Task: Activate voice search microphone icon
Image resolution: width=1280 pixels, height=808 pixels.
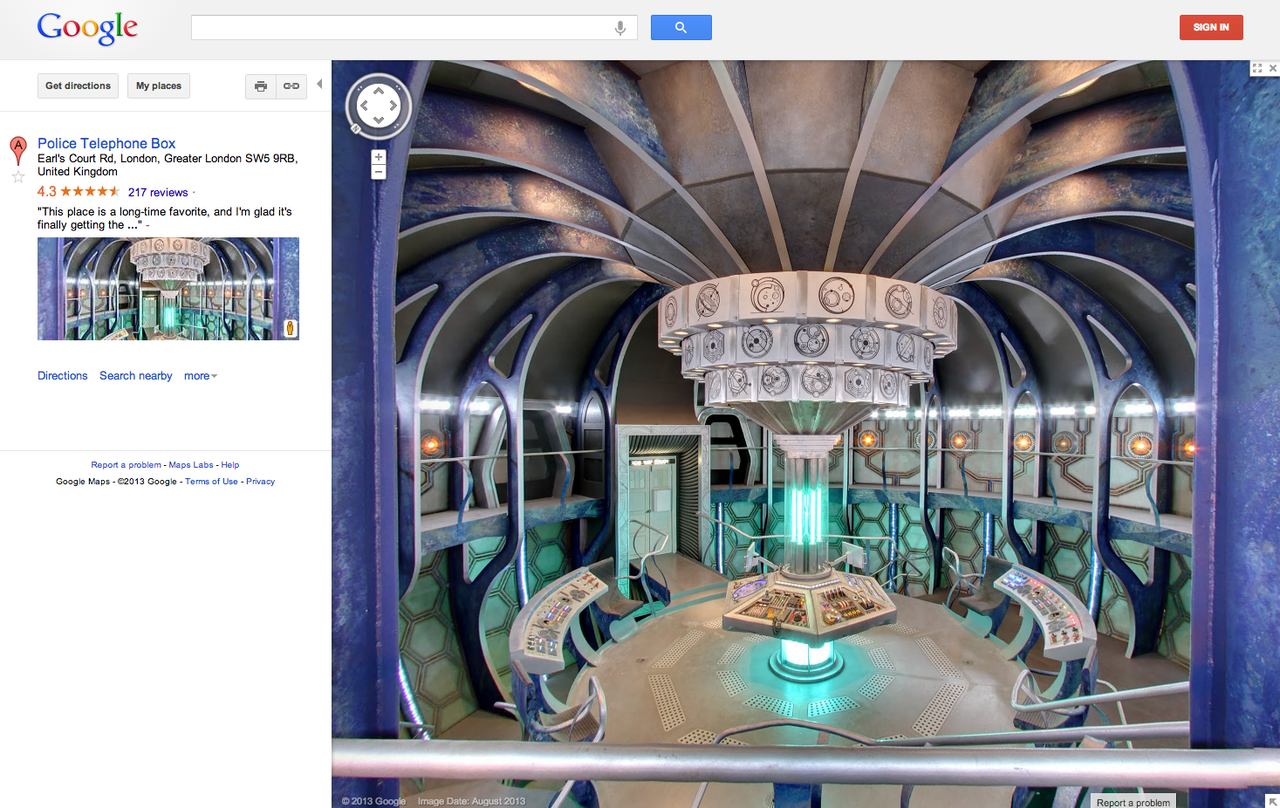Action: (620, 28)
